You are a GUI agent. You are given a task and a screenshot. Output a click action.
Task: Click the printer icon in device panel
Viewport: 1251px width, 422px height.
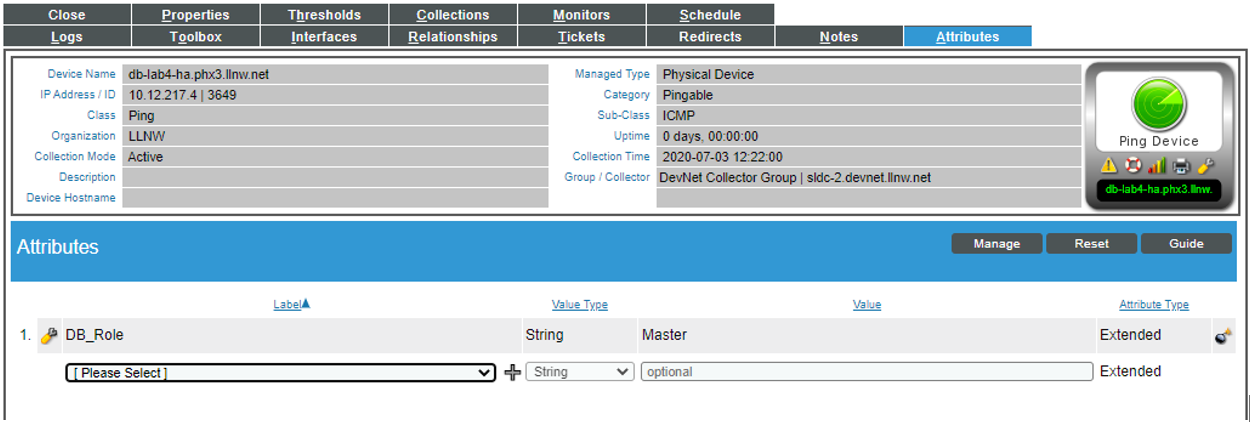point(1182,166)
